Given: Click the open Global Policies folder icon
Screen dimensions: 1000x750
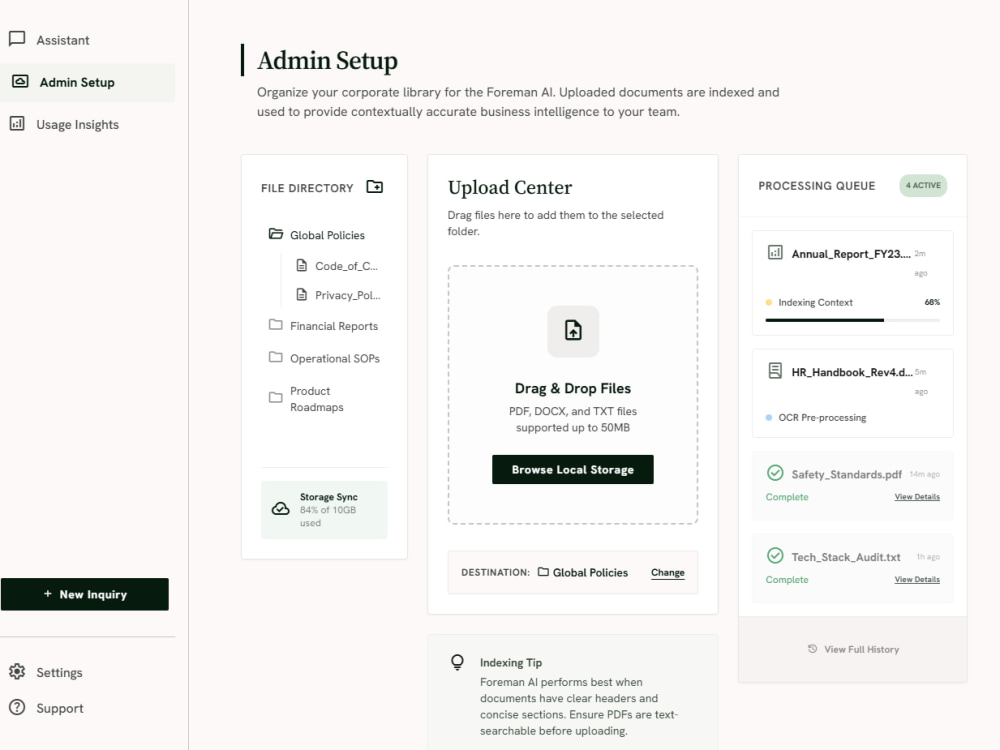Looking at the screenshot, I should point(276,234).
